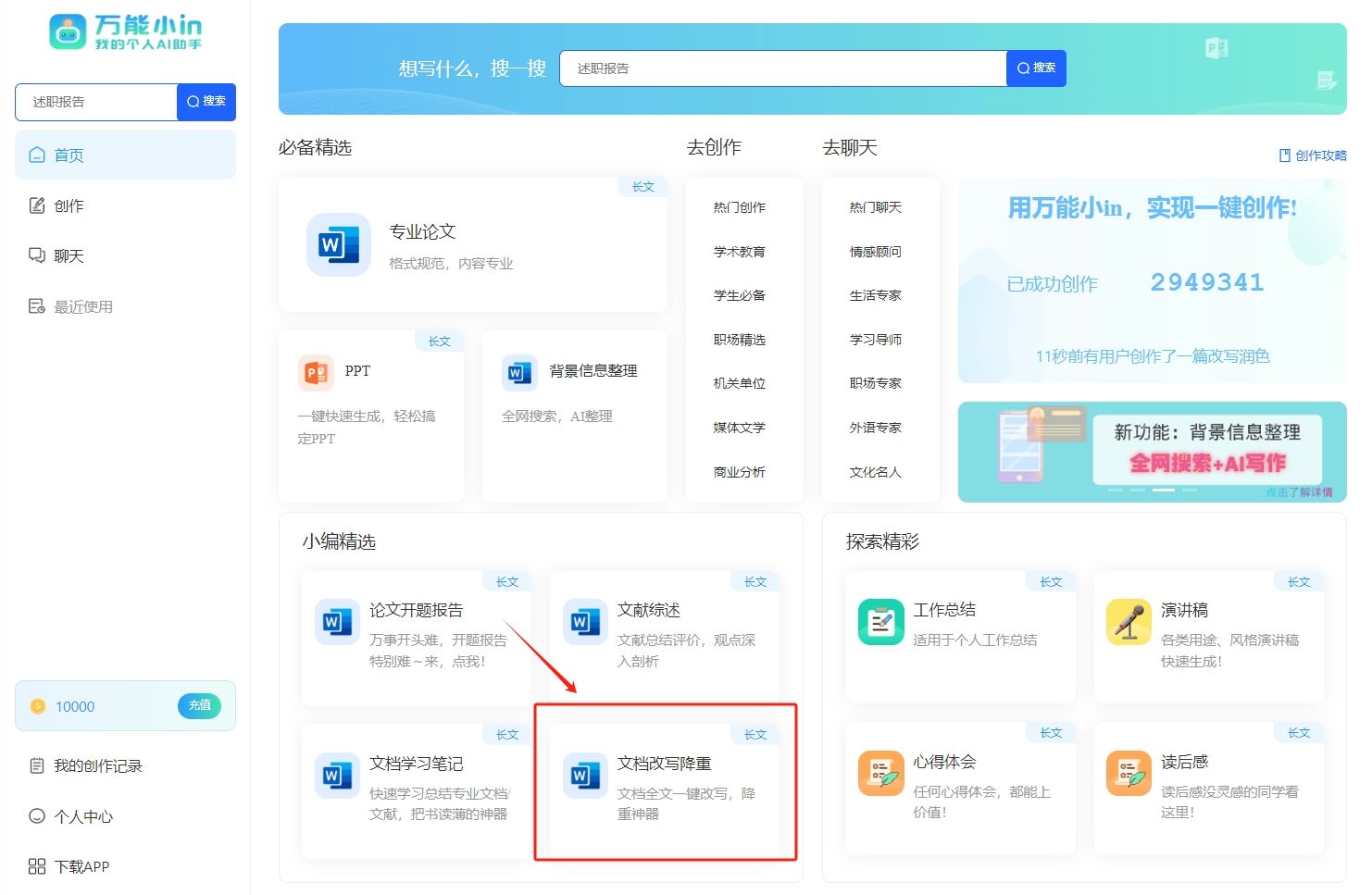Select 热门聊天 in 去聊天 list
Image resolution: width=1372 pixels, height=895 pixels.
coord(876,207)
